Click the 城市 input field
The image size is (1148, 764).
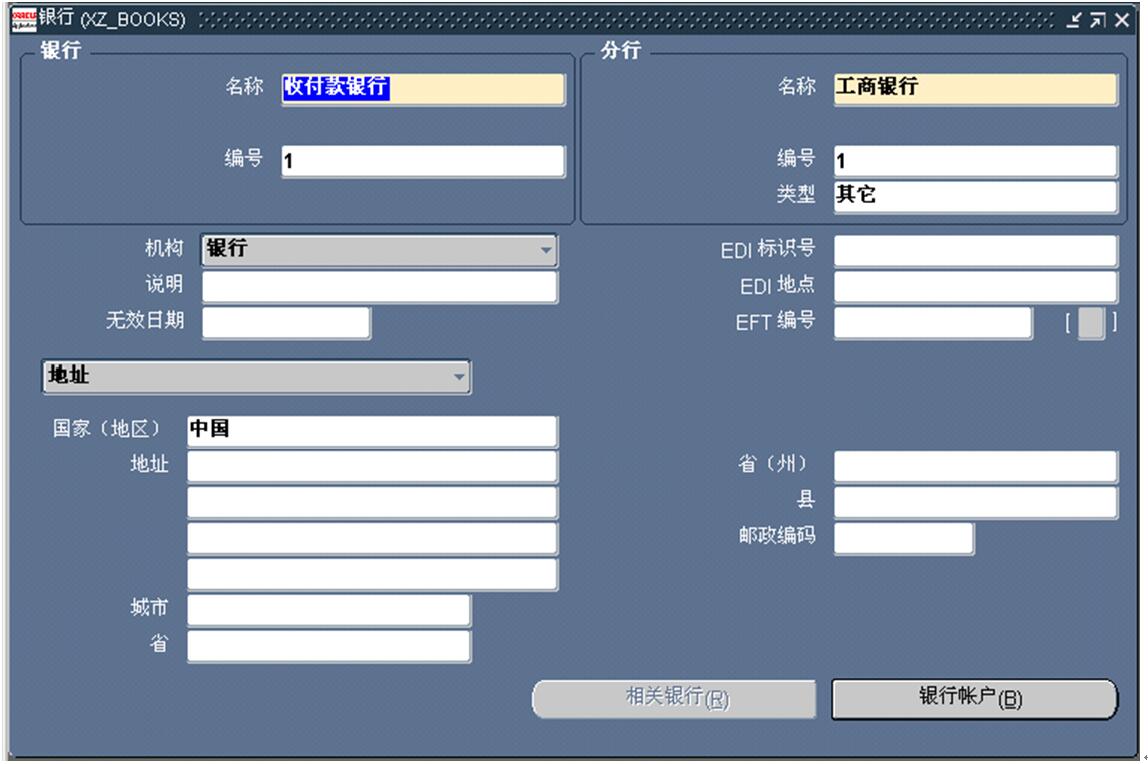pos(328,610)
